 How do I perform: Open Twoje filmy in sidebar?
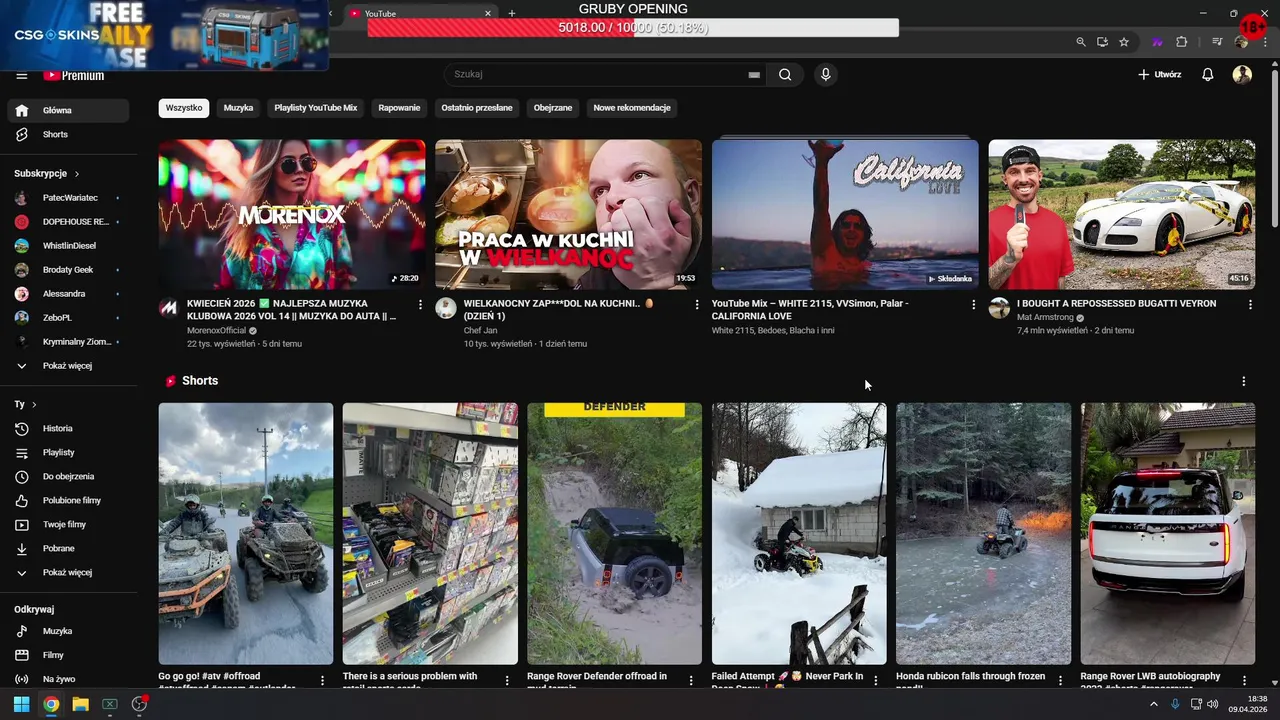coord(68,524)
